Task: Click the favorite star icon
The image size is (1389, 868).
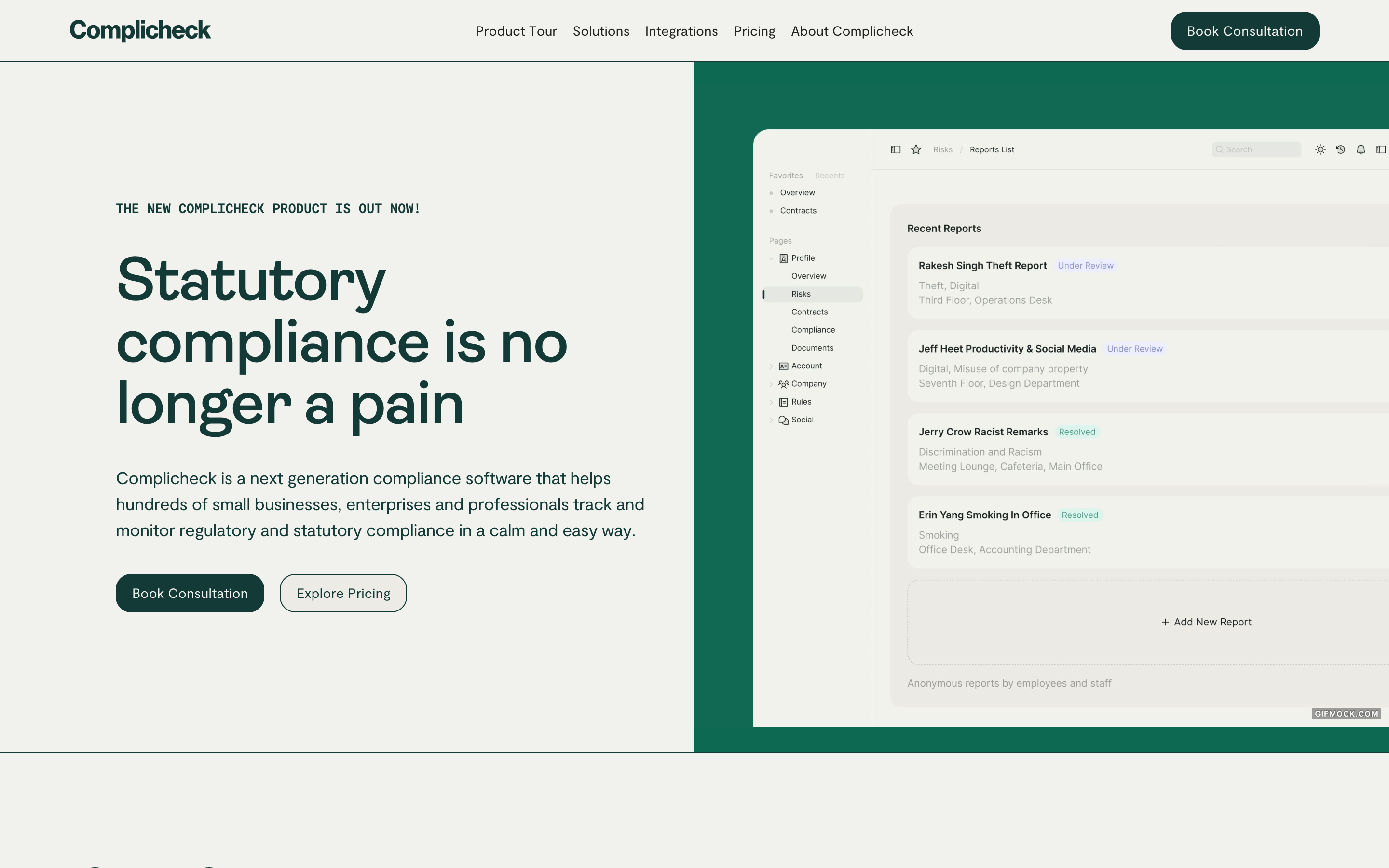Action: point(916,149)
